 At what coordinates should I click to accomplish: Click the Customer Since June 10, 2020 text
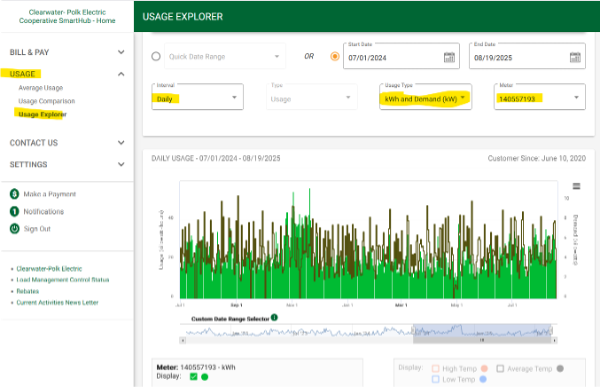tap(536, 158)
